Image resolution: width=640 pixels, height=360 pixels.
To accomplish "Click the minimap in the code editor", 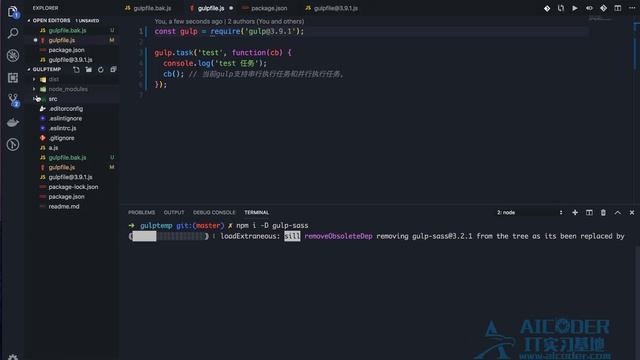I will coord(600,19).
